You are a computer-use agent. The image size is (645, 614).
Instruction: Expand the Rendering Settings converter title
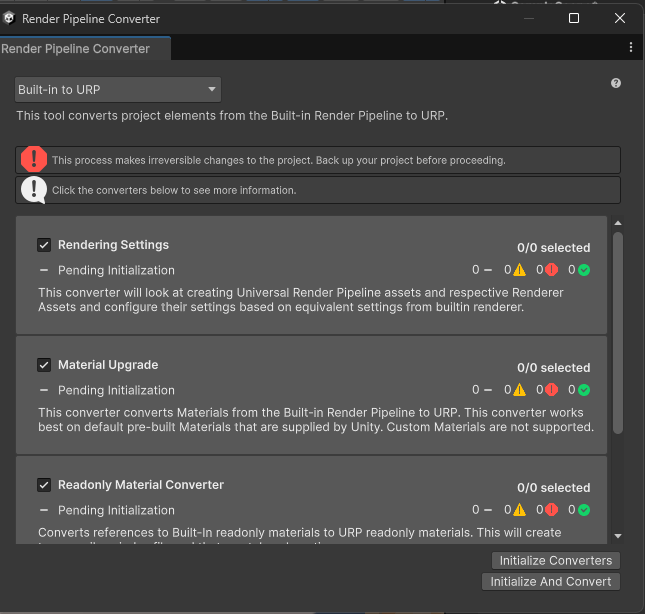(x=113, y=245)
